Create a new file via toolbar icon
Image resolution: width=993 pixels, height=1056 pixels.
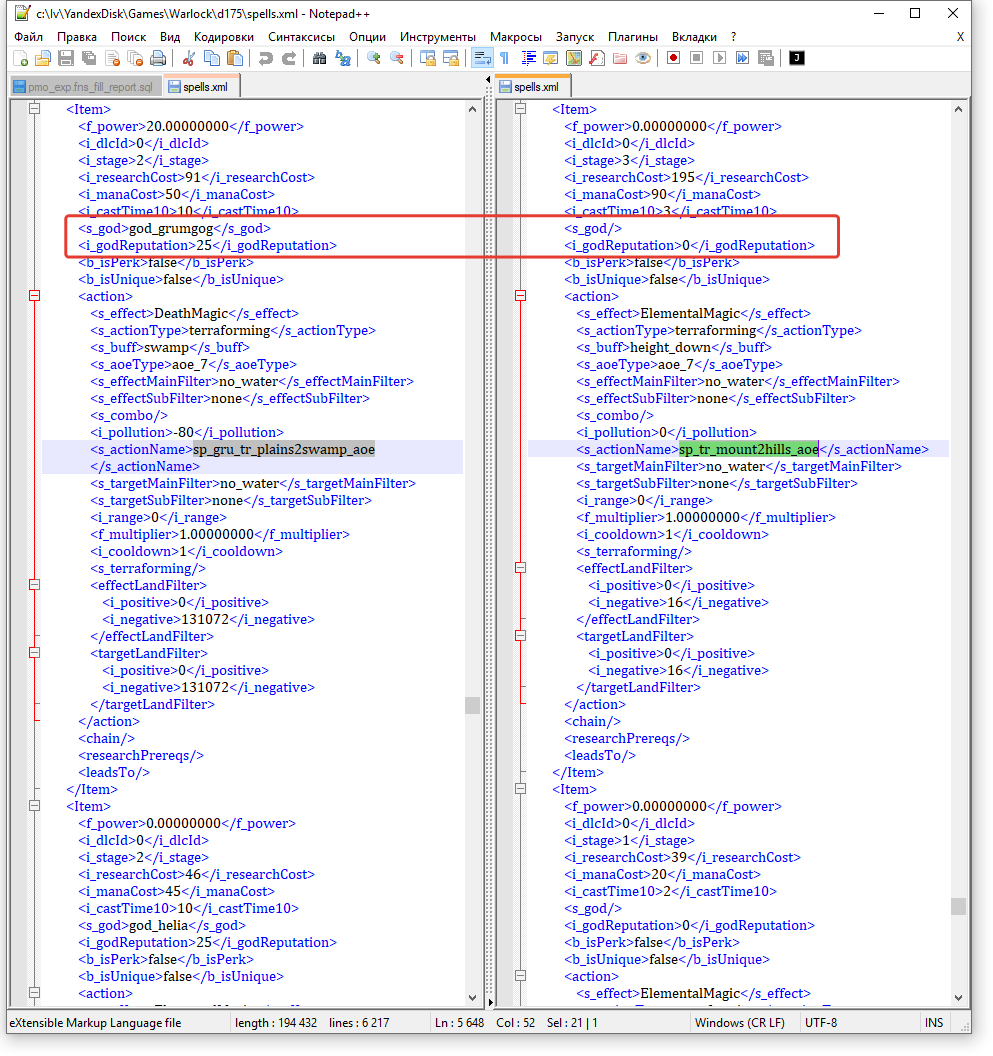click(x=21, y=59)
